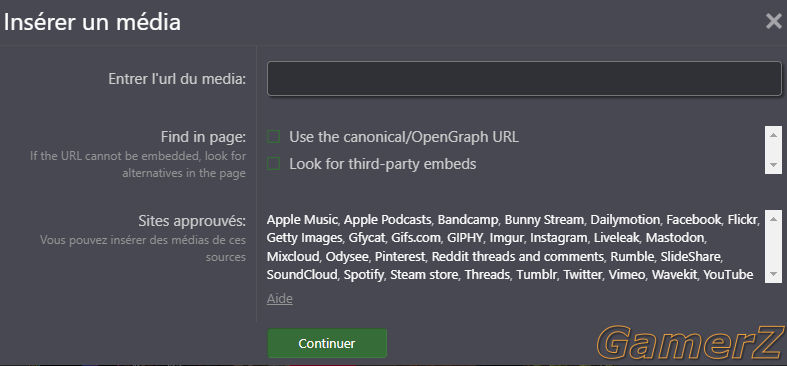The image size is (787, 366).
Task: Click the Gifs.com site name
Action: pos(416,237)
